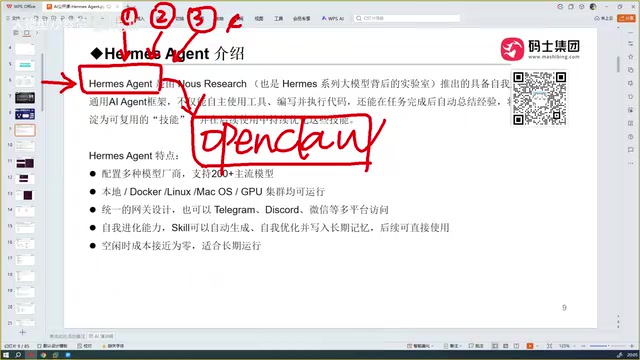Open slideshow options dropdown arrow
640x360 pixels.
[x=537, y=346]
